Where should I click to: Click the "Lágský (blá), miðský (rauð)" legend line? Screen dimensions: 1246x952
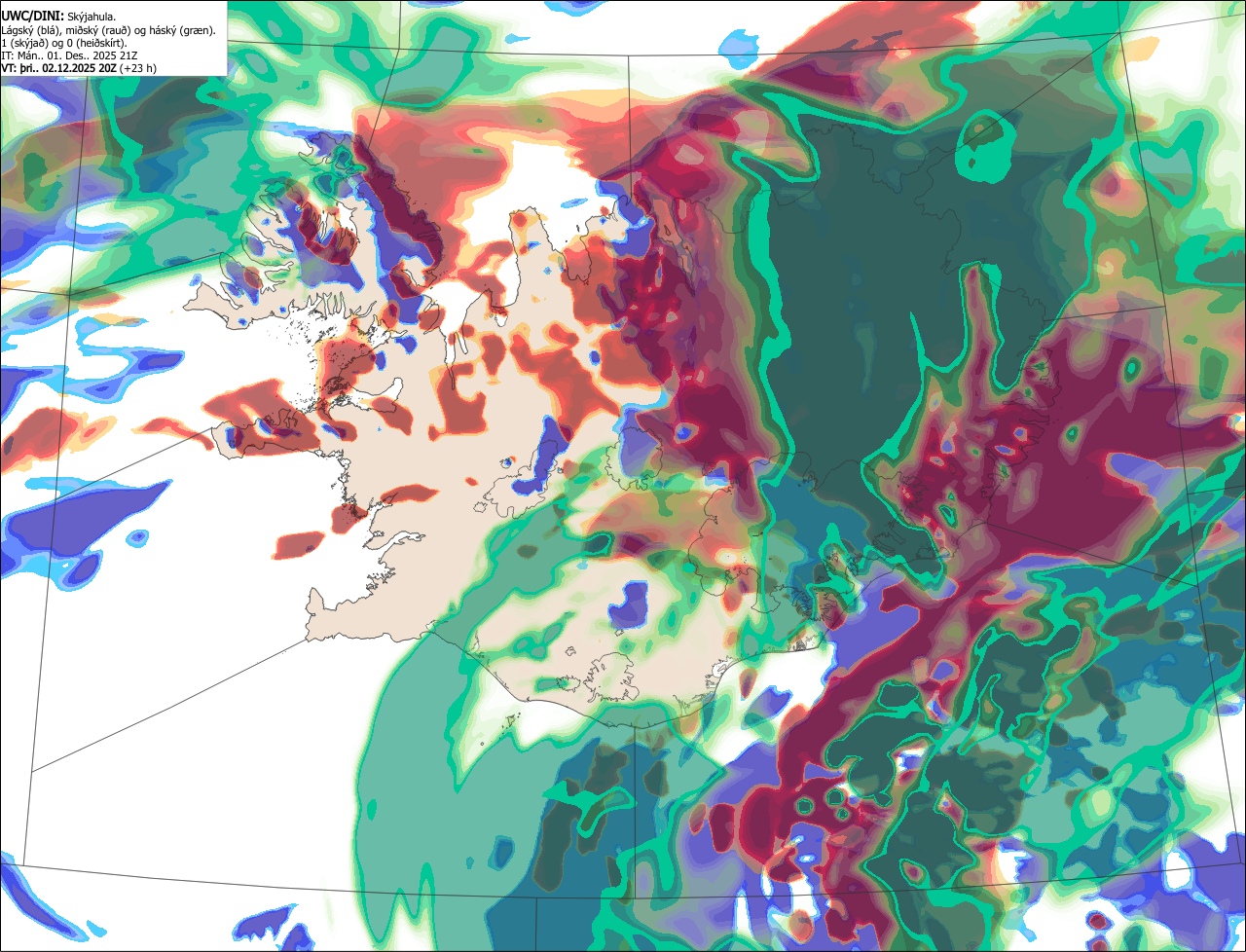coord(109,30)
